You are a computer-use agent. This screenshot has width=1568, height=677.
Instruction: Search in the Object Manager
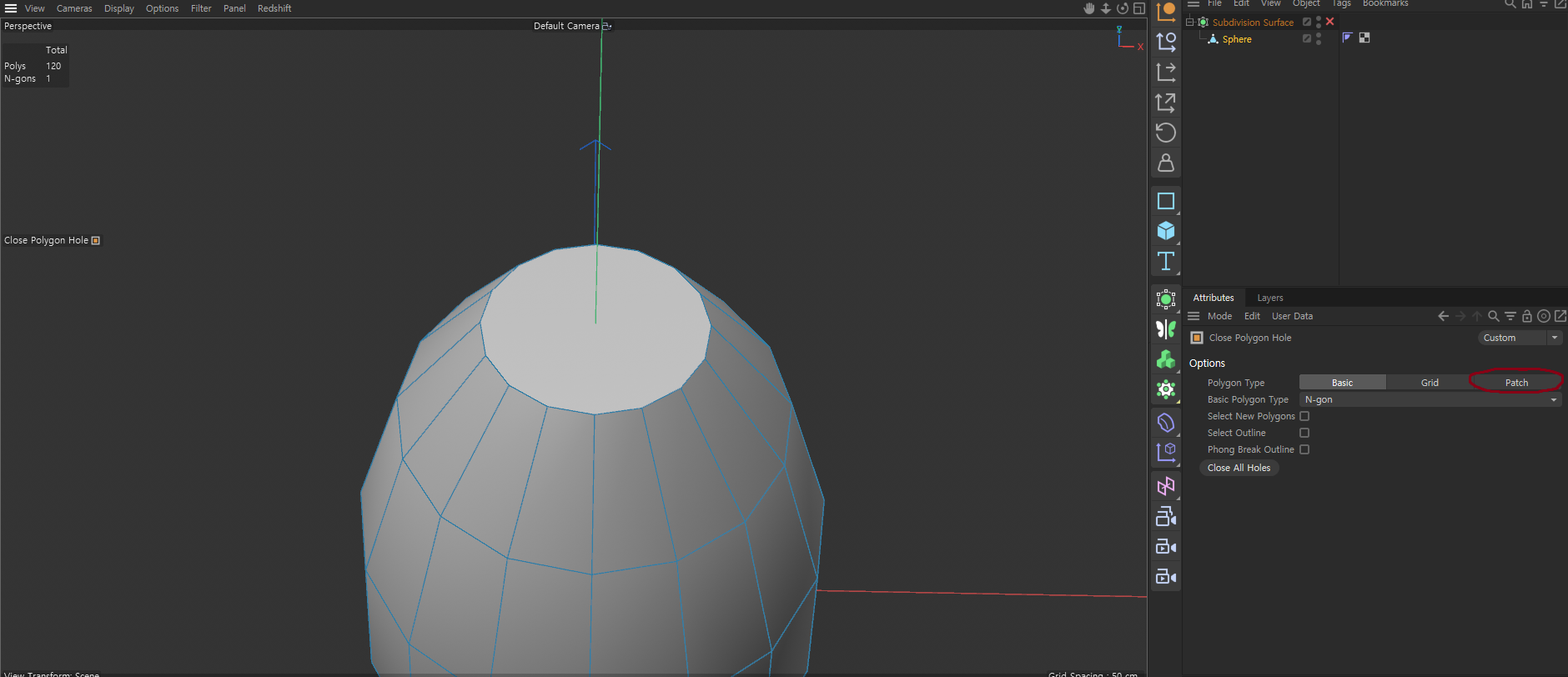point(1510,3)
